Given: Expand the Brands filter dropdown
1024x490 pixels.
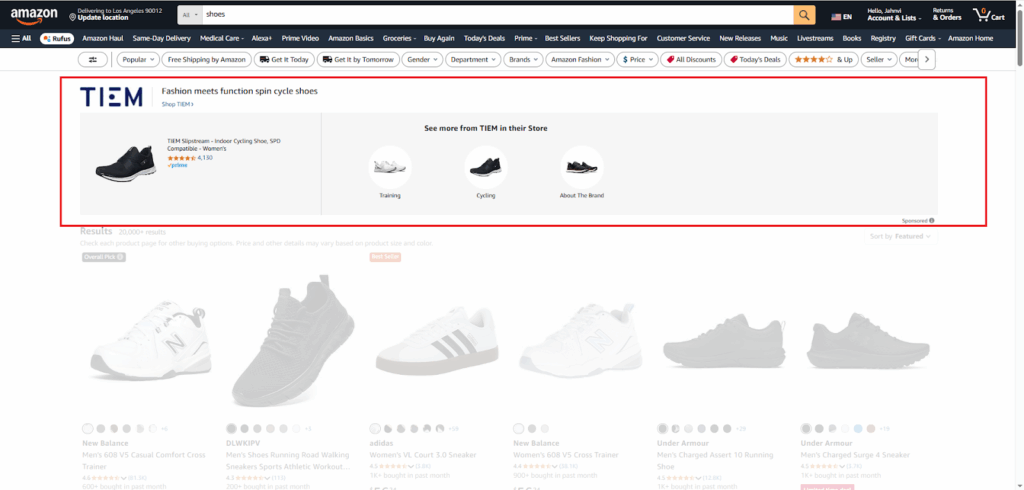Looking at the screenshot, I should 522,59.
